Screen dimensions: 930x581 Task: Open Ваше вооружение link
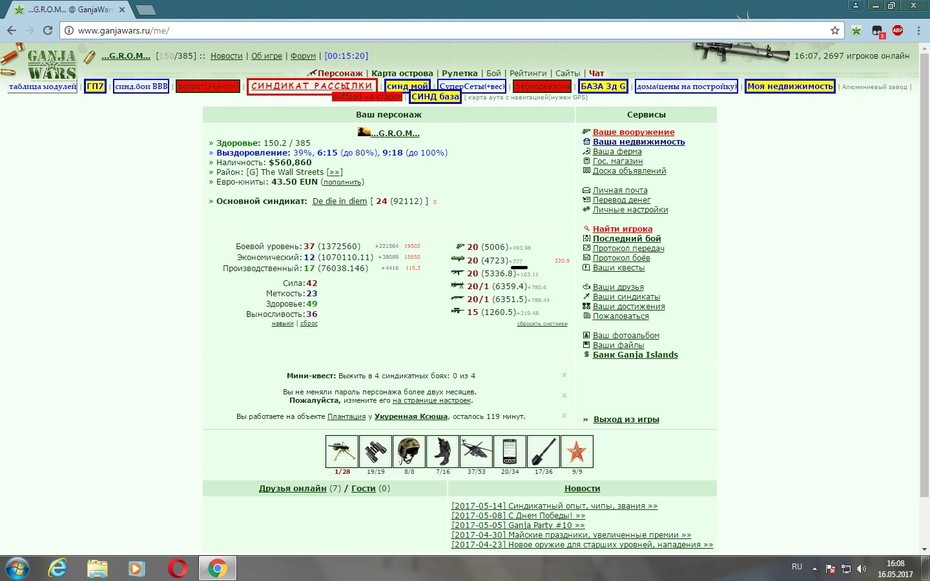point(633,132)
